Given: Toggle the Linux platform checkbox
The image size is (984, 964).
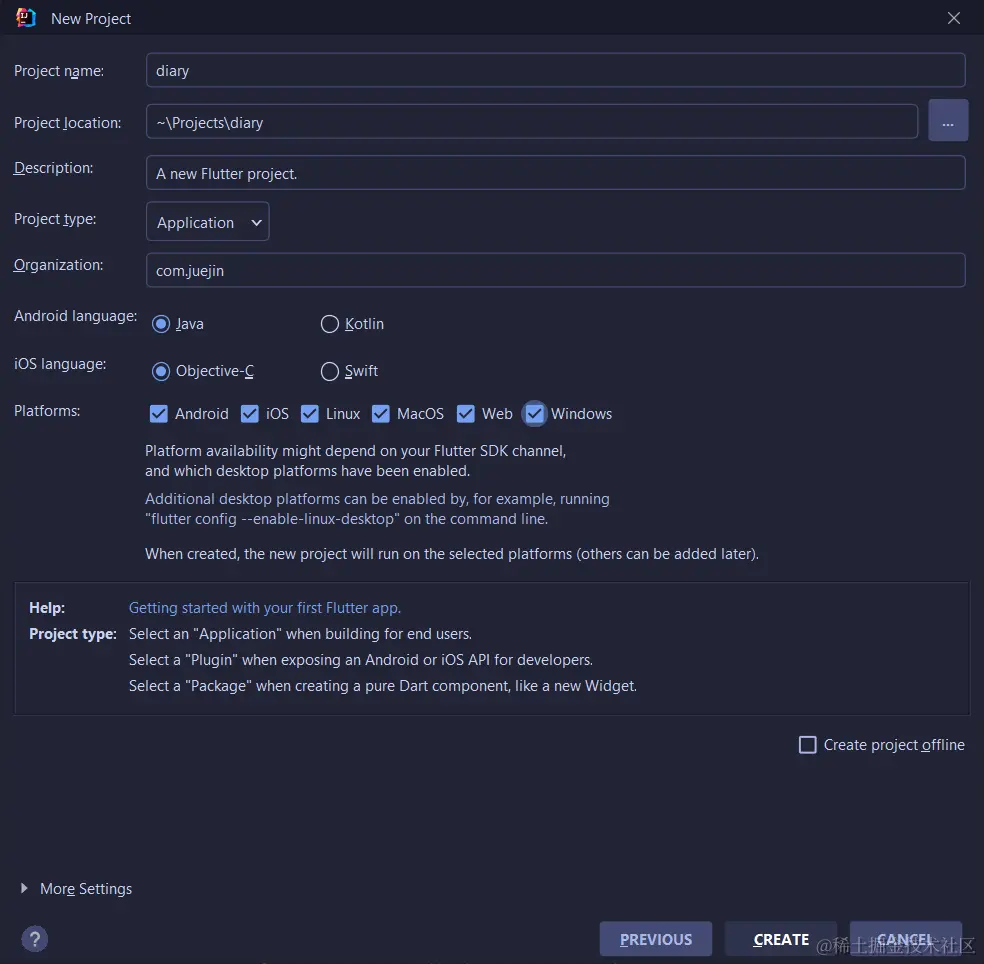Looking at the screenshot, I should tap(310, 414).
